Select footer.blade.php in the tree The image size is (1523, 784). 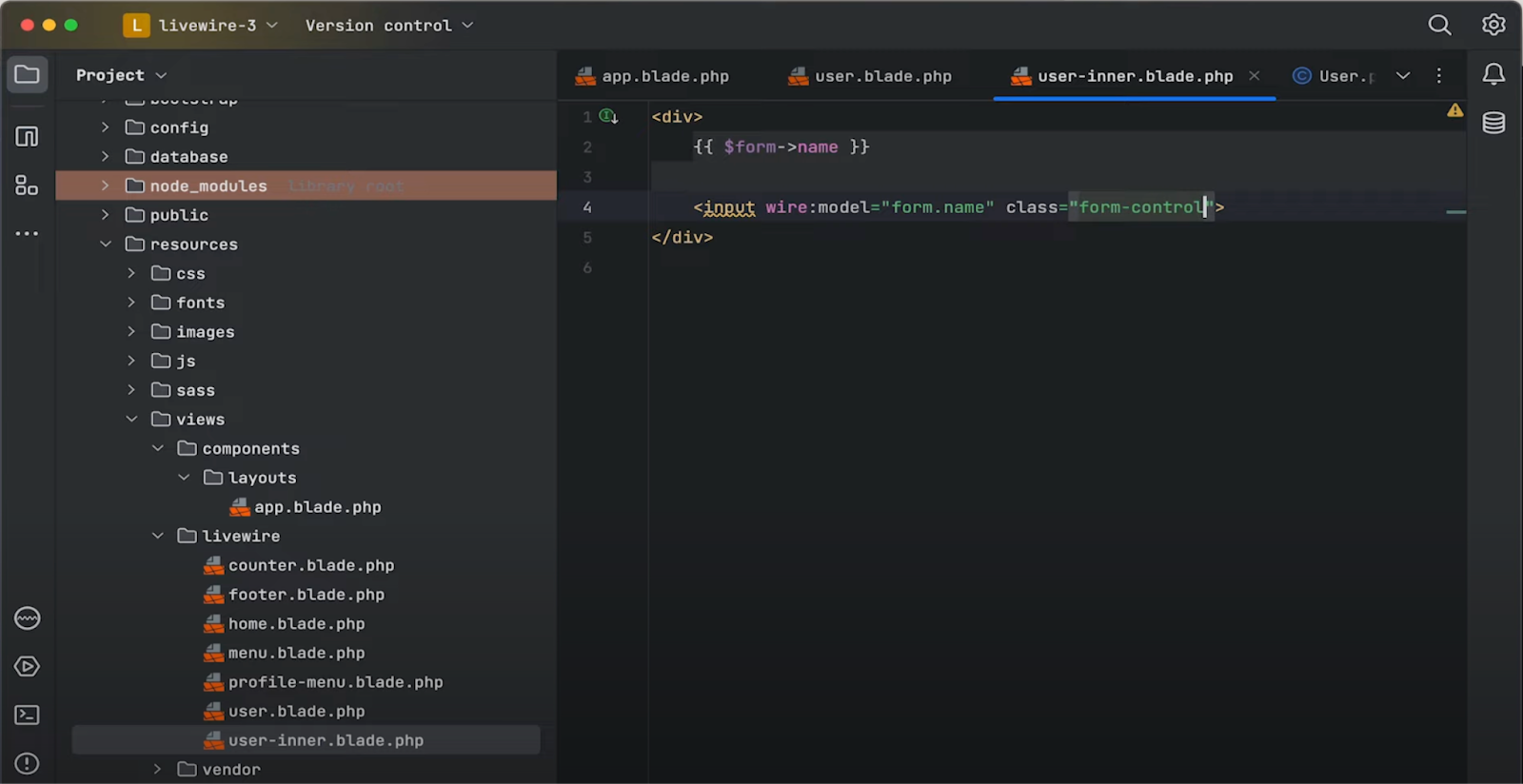tap(295, 595)
